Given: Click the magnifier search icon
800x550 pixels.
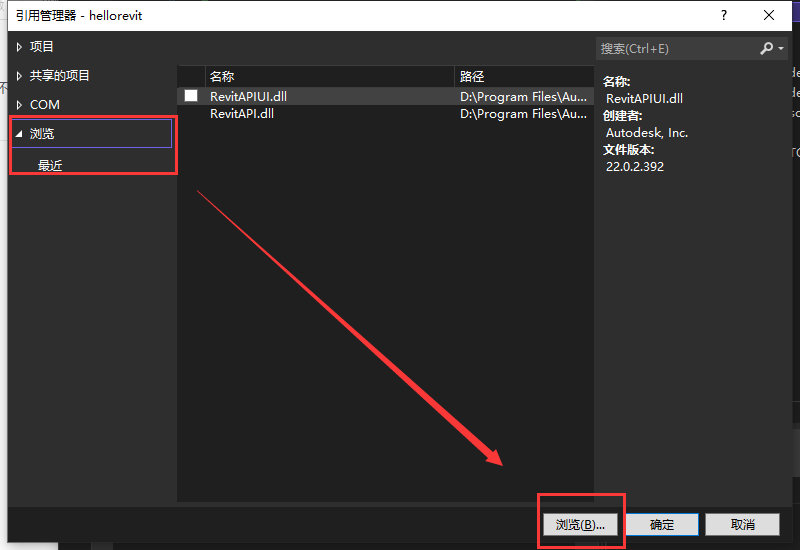Looking at the screenshot, I should point(766,48).
